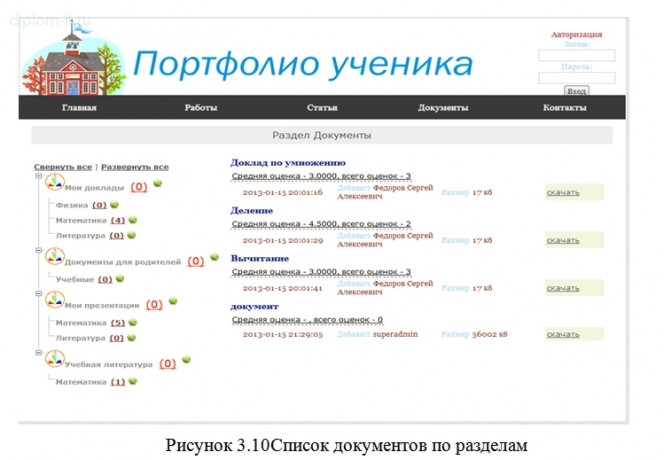Click the green ball in Литература row under Мои презентации

tap(131, 338)
